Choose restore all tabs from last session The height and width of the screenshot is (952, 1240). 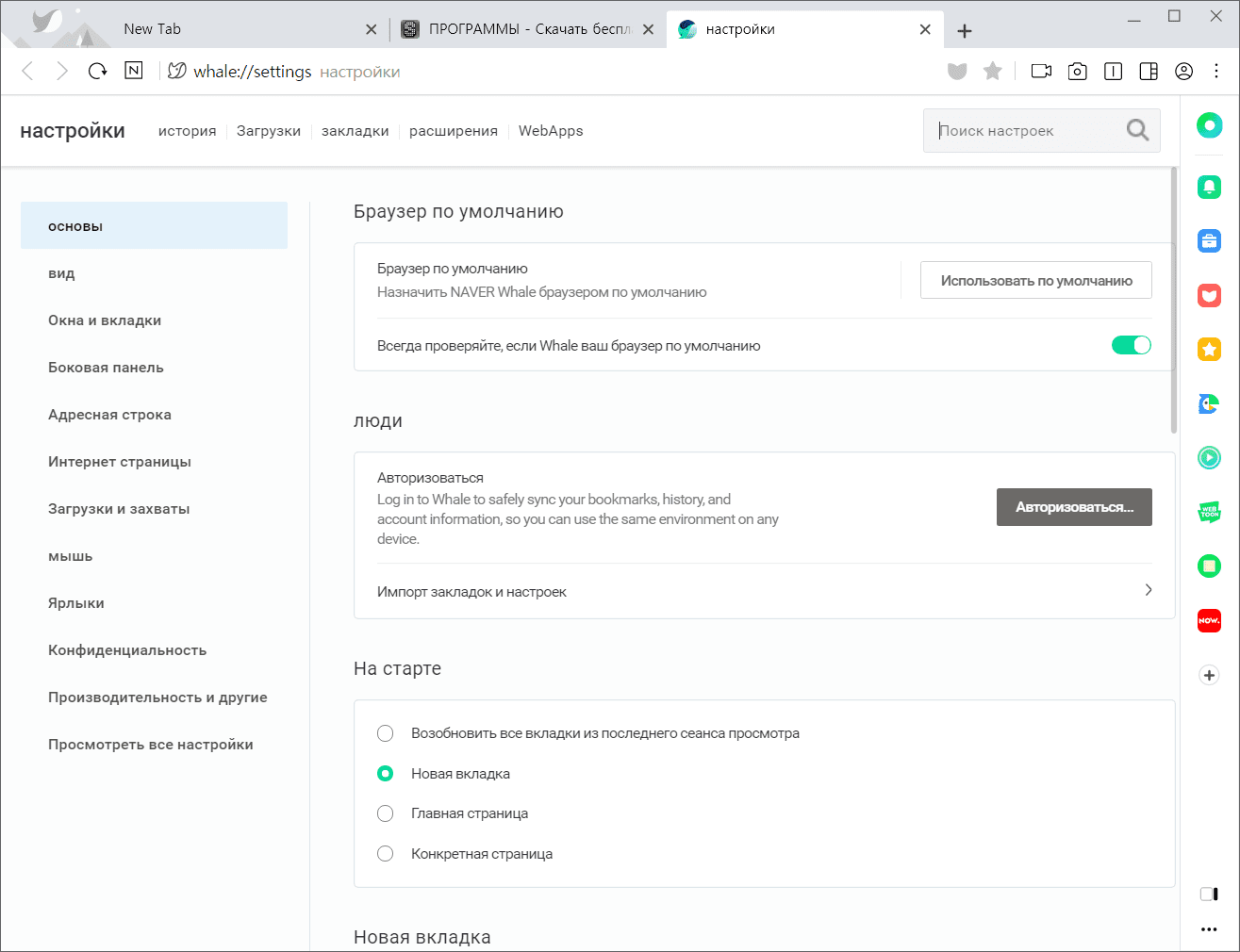[x=386, y=733]
